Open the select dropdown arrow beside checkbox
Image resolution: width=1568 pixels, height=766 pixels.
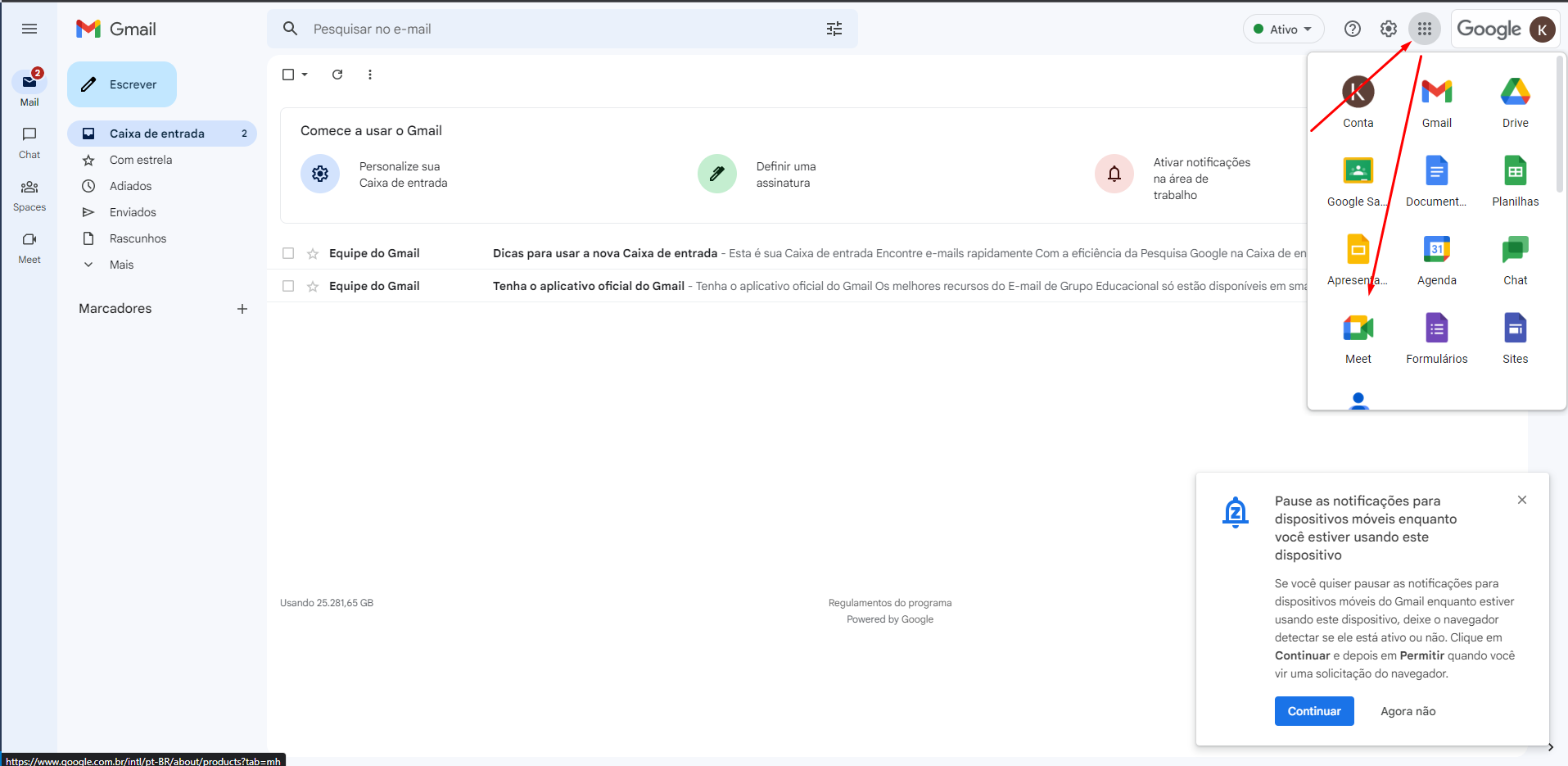[x=305, y=75]
